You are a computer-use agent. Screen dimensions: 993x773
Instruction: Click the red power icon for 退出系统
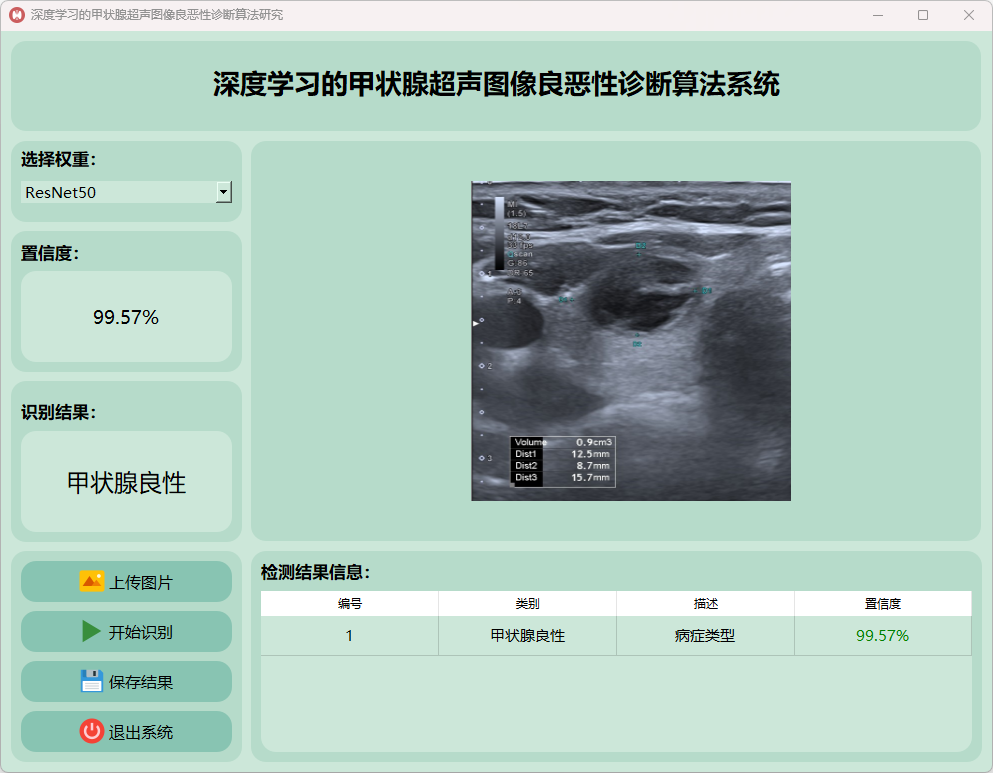click(91, 732)
